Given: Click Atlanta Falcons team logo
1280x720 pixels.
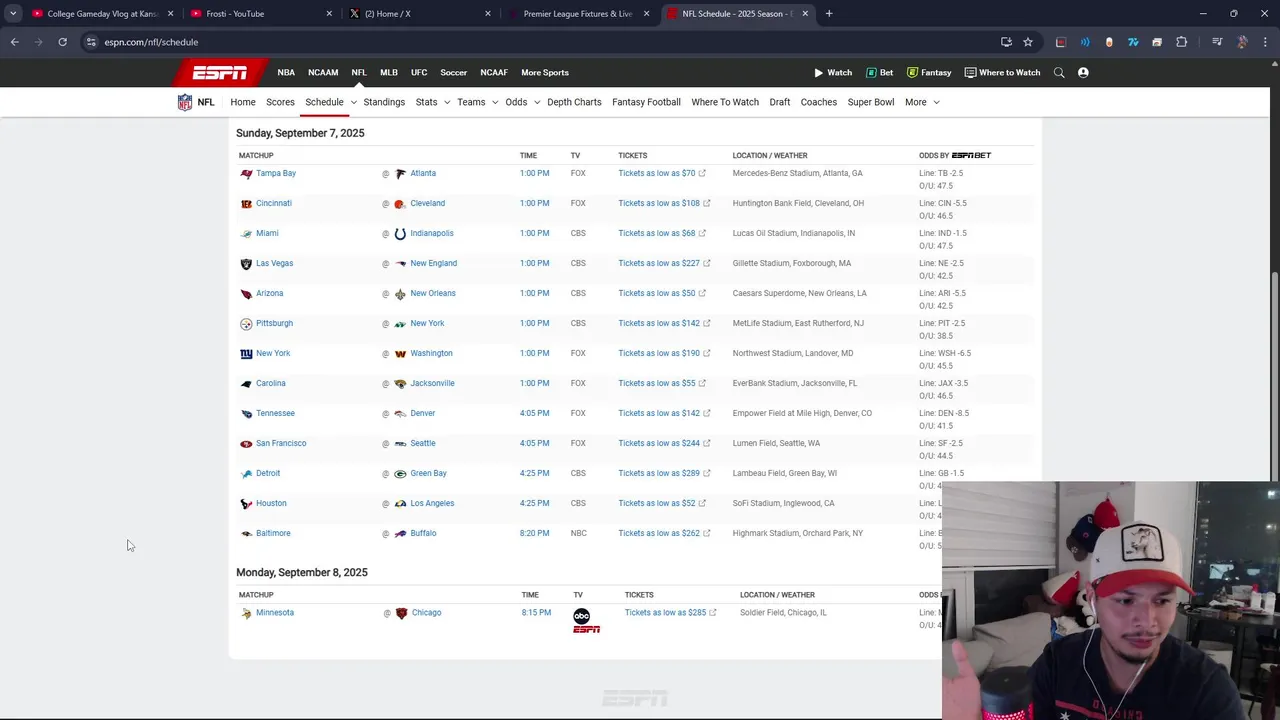Looking at the screenshot, I should [x=400, y=174].
